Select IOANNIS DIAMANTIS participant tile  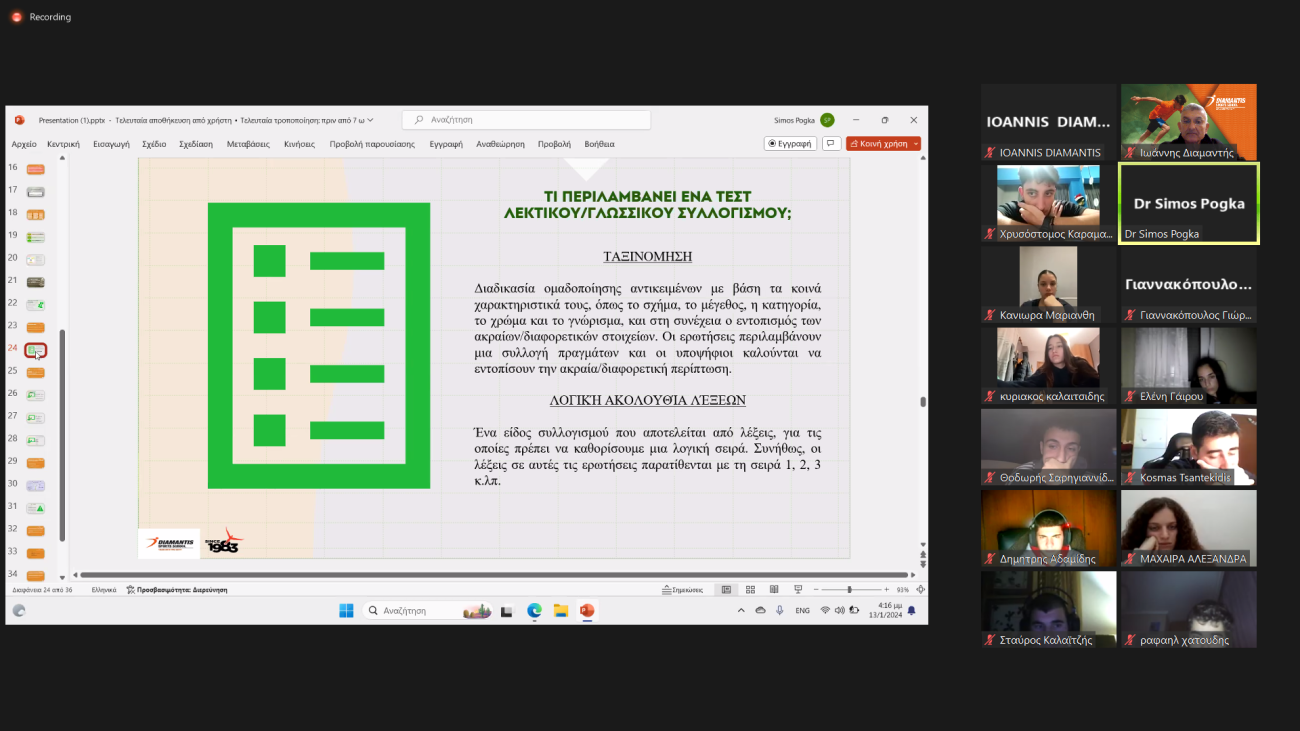pos(1048,122)
